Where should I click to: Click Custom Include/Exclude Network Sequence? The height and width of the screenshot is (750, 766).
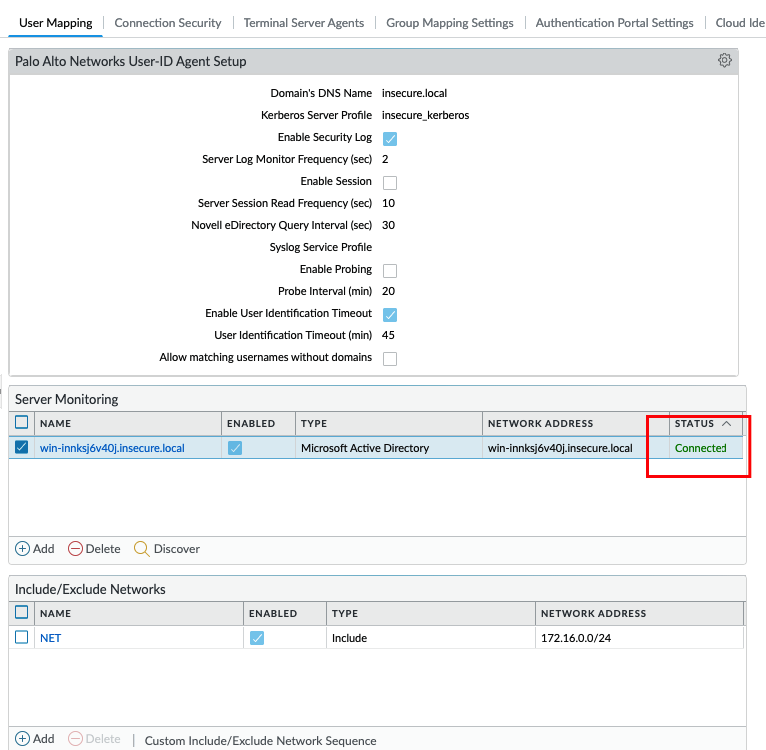(x=260, y=741)
